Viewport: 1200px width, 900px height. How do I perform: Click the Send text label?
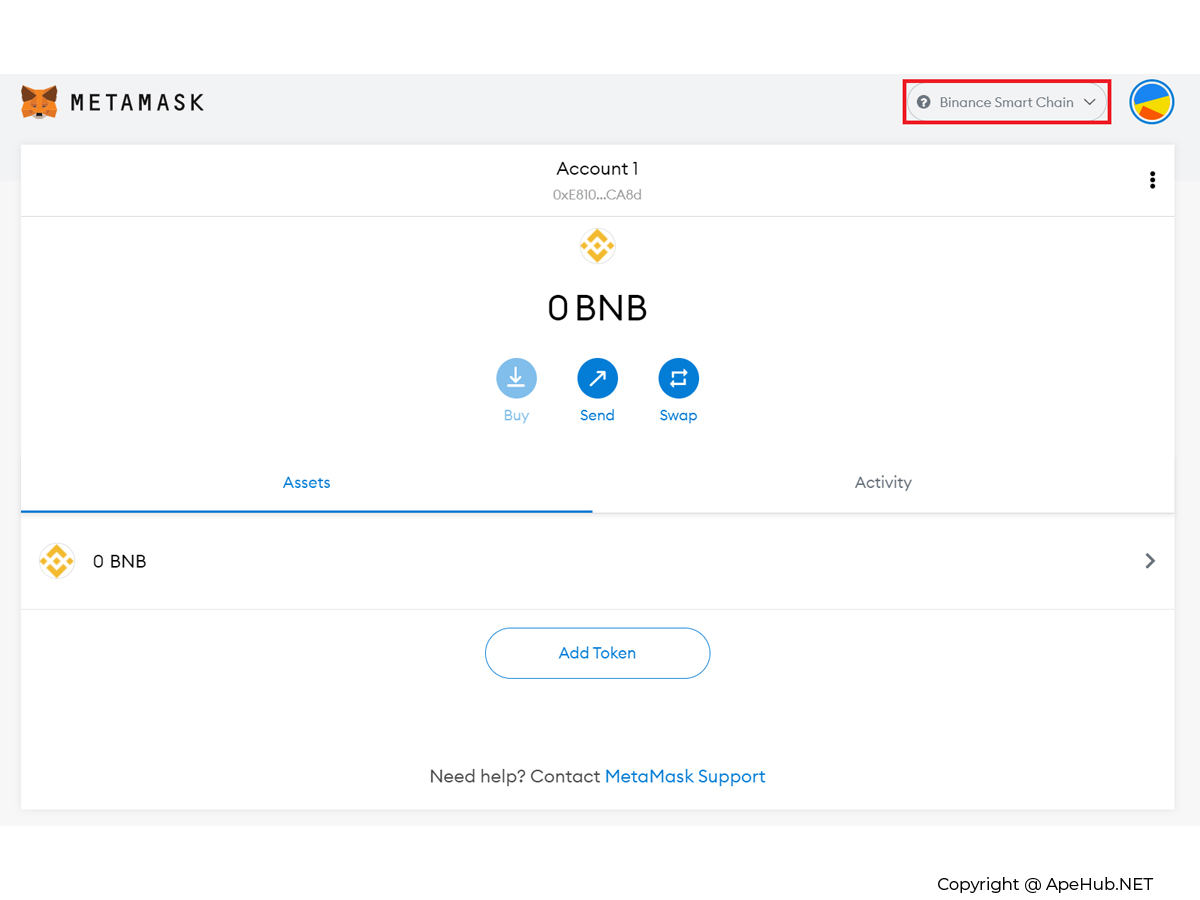597,416
